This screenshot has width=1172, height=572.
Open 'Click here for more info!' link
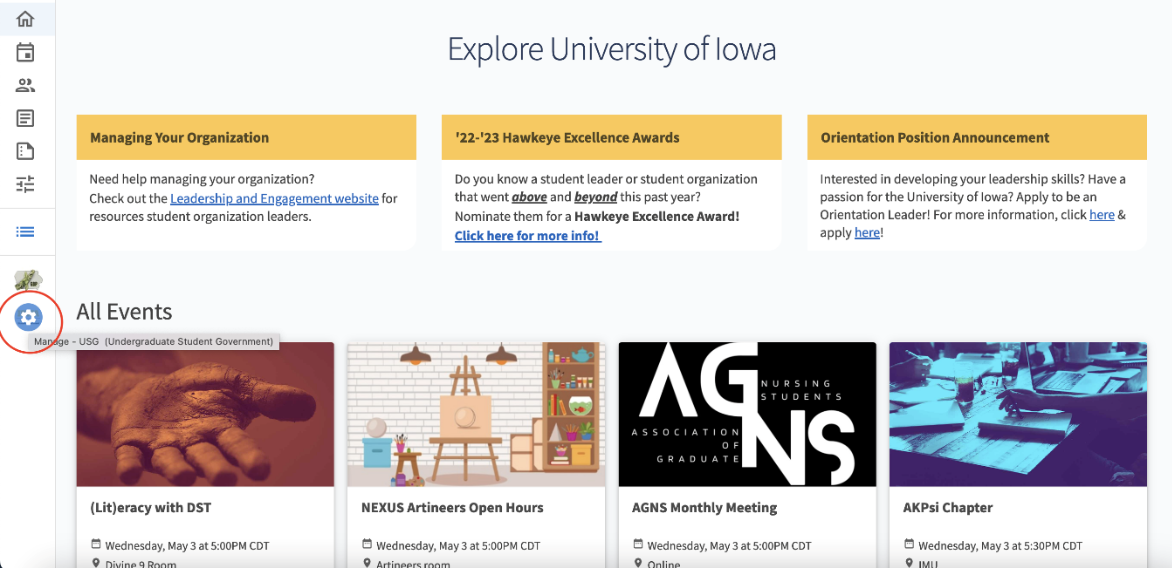[528, 236]
